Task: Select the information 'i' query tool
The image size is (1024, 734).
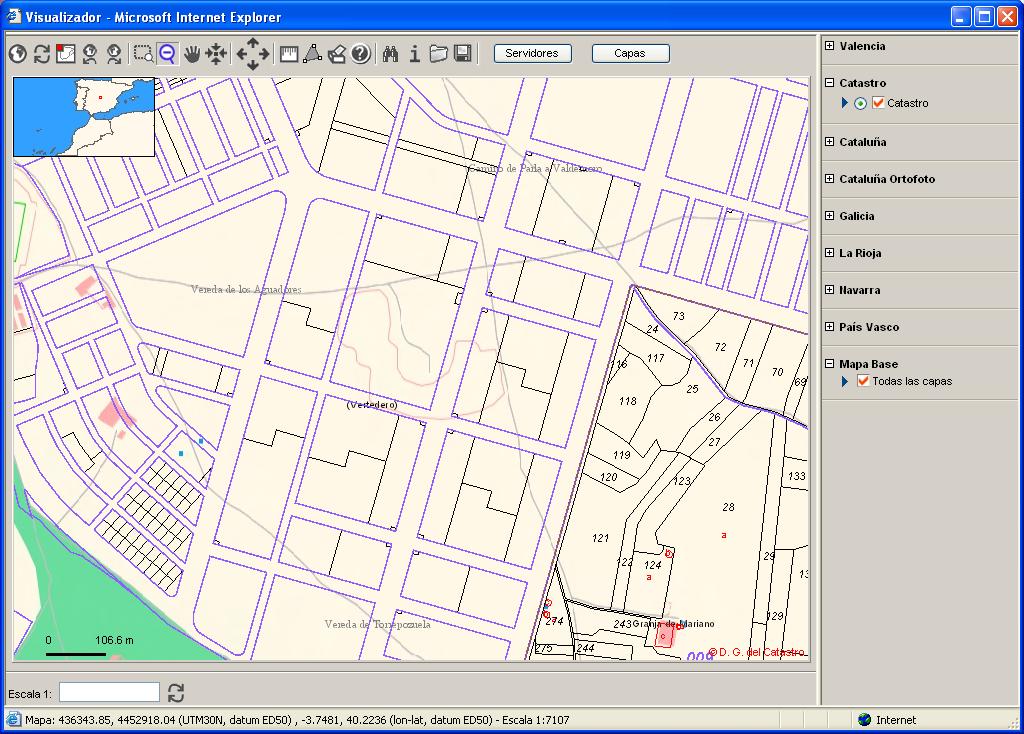Action: point(415,54)
